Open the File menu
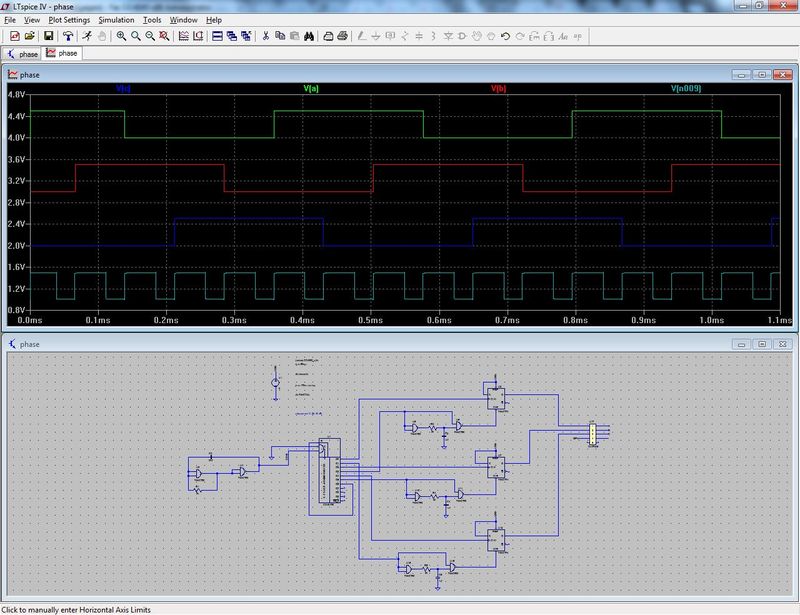The height and width of the screenshot is (615, 800). coord(10,20)
